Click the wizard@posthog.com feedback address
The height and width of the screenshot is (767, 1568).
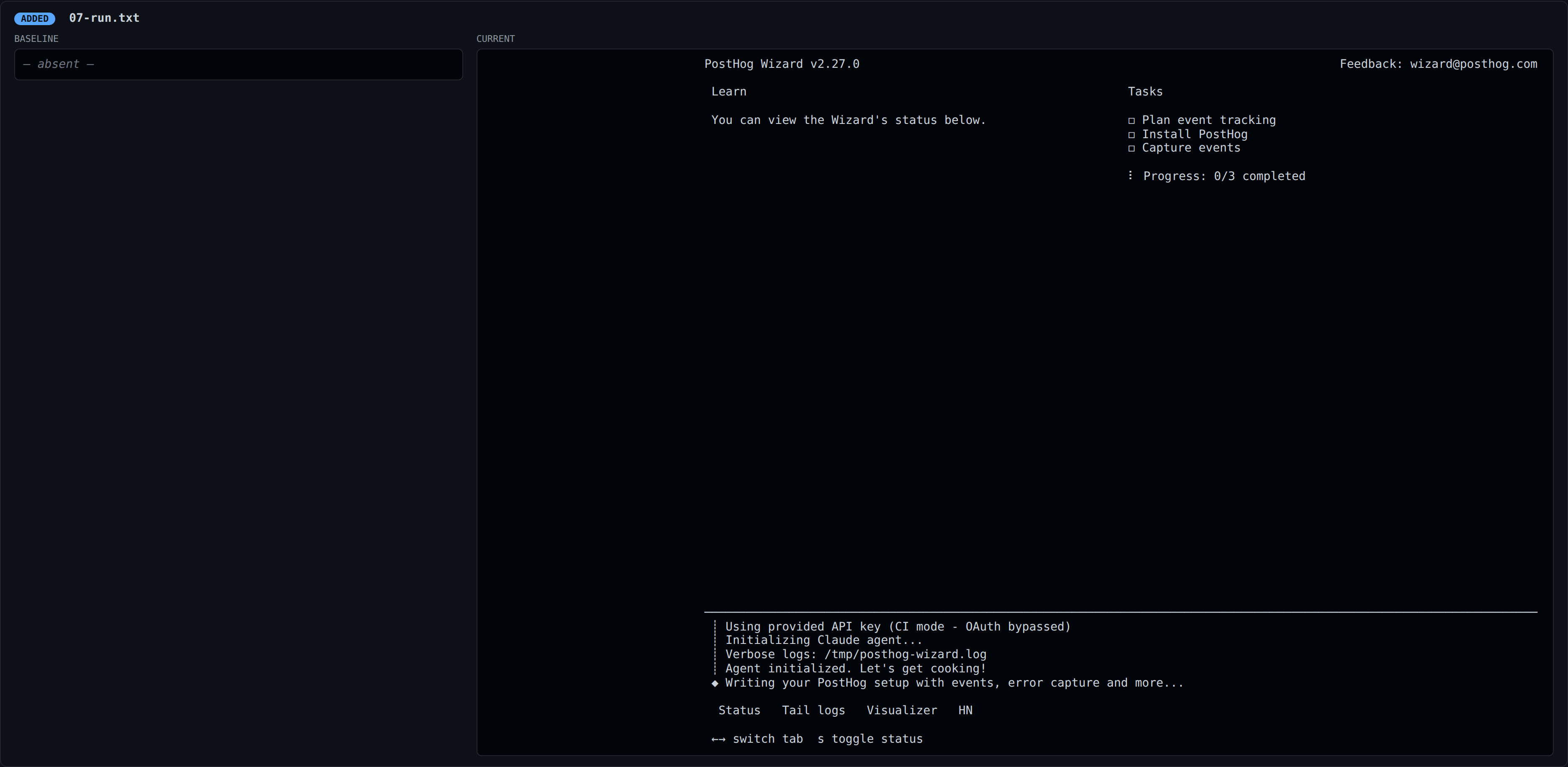coord(1473,64)
